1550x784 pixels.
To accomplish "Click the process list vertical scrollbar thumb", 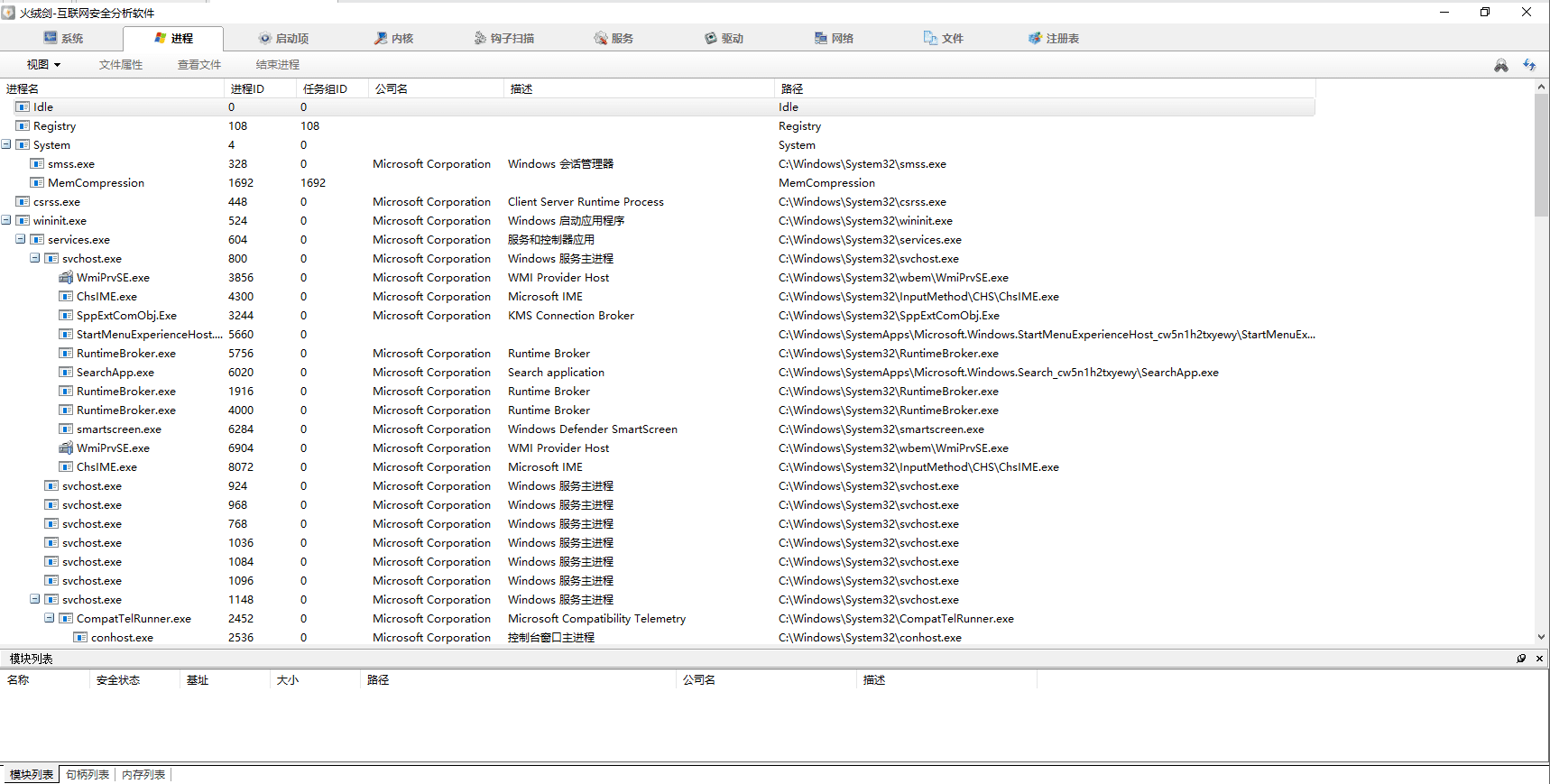I will point(1541,154).
